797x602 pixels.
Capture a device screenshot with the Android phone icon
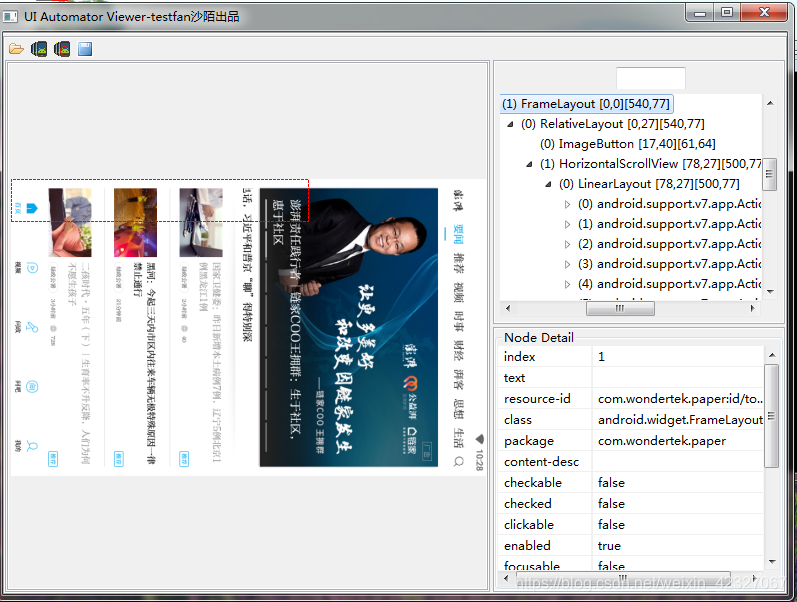pyautogui.click(x=39, y=49)
